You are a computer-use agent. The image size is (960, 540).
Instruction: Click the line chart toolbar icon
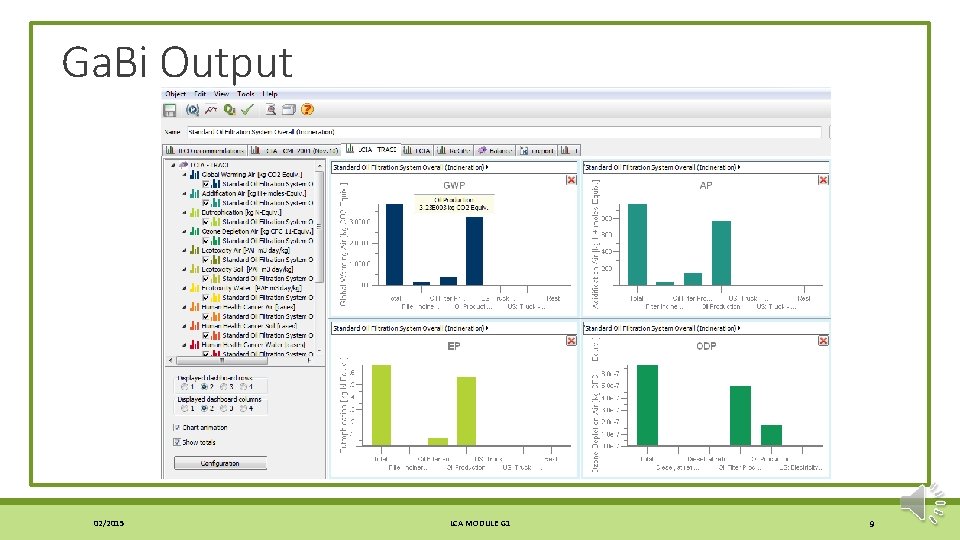click(x=211, y=110)
